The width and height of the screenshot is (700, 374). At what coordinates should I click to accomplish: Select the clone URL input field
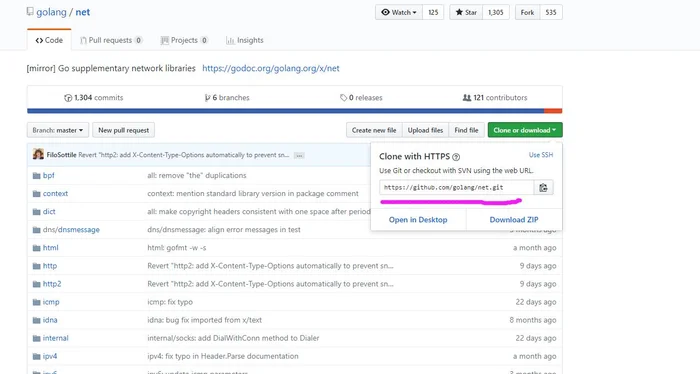click(x=457, y=187)
